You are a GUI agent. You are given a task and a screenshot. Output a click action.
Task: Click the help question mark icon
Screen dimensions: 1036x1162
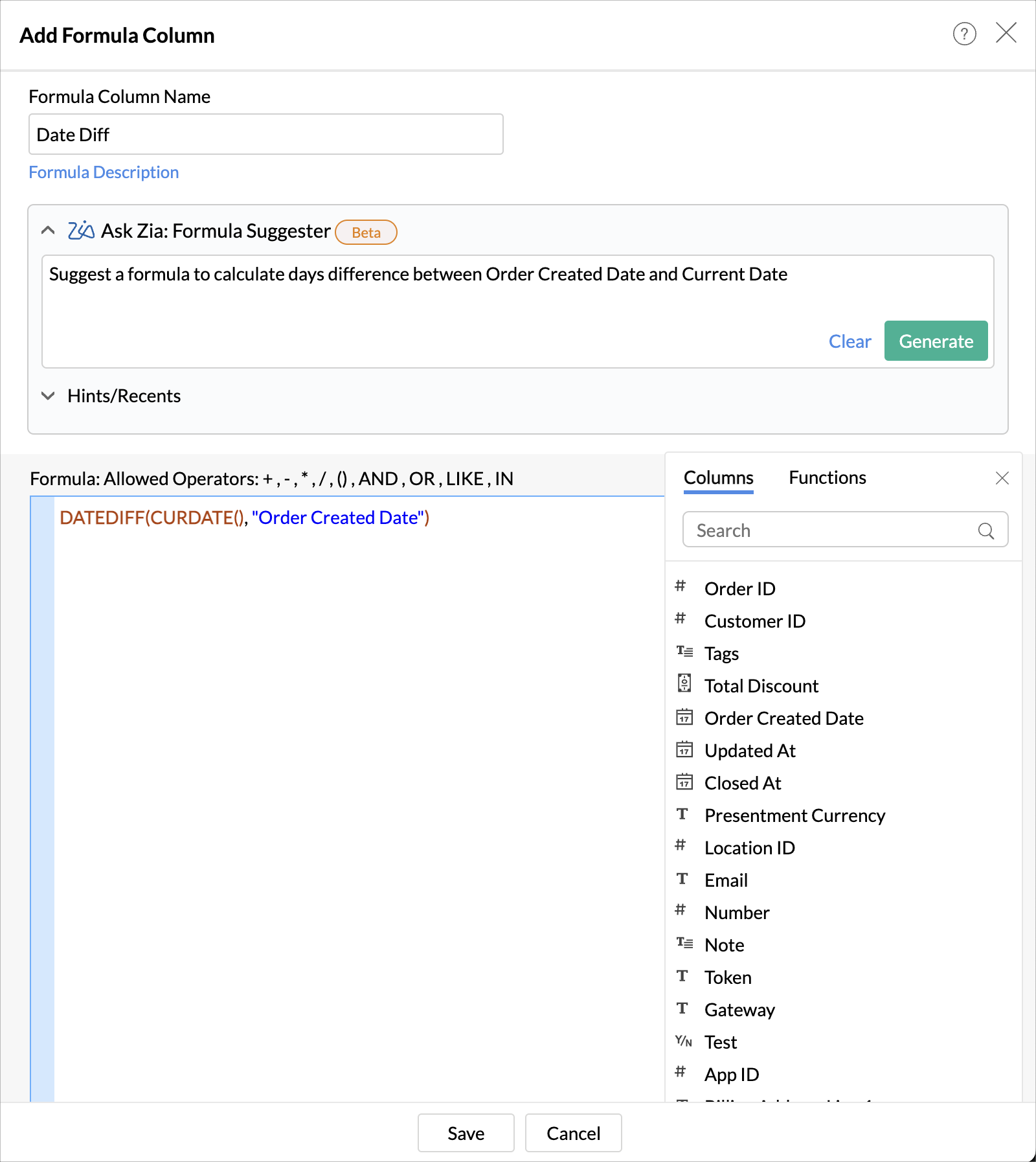(964, 34)
